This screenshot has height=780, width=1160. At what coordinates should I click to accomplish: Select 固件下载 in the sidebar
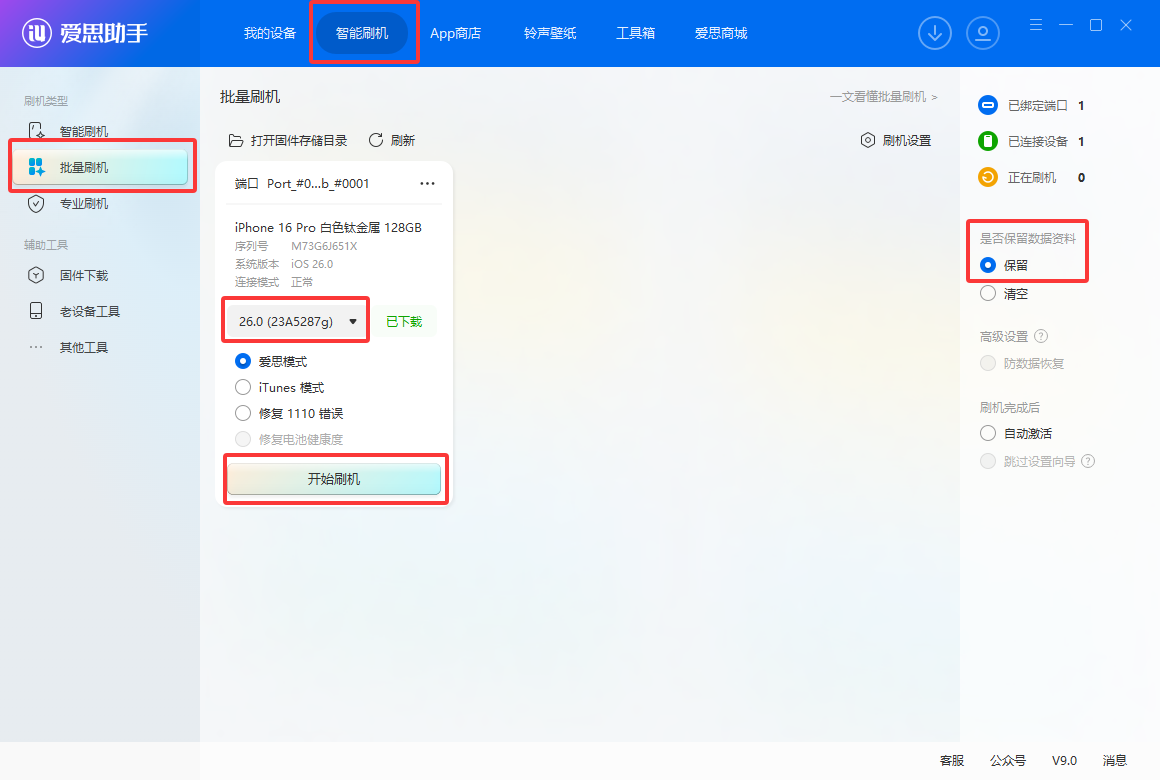pos(83,275)
